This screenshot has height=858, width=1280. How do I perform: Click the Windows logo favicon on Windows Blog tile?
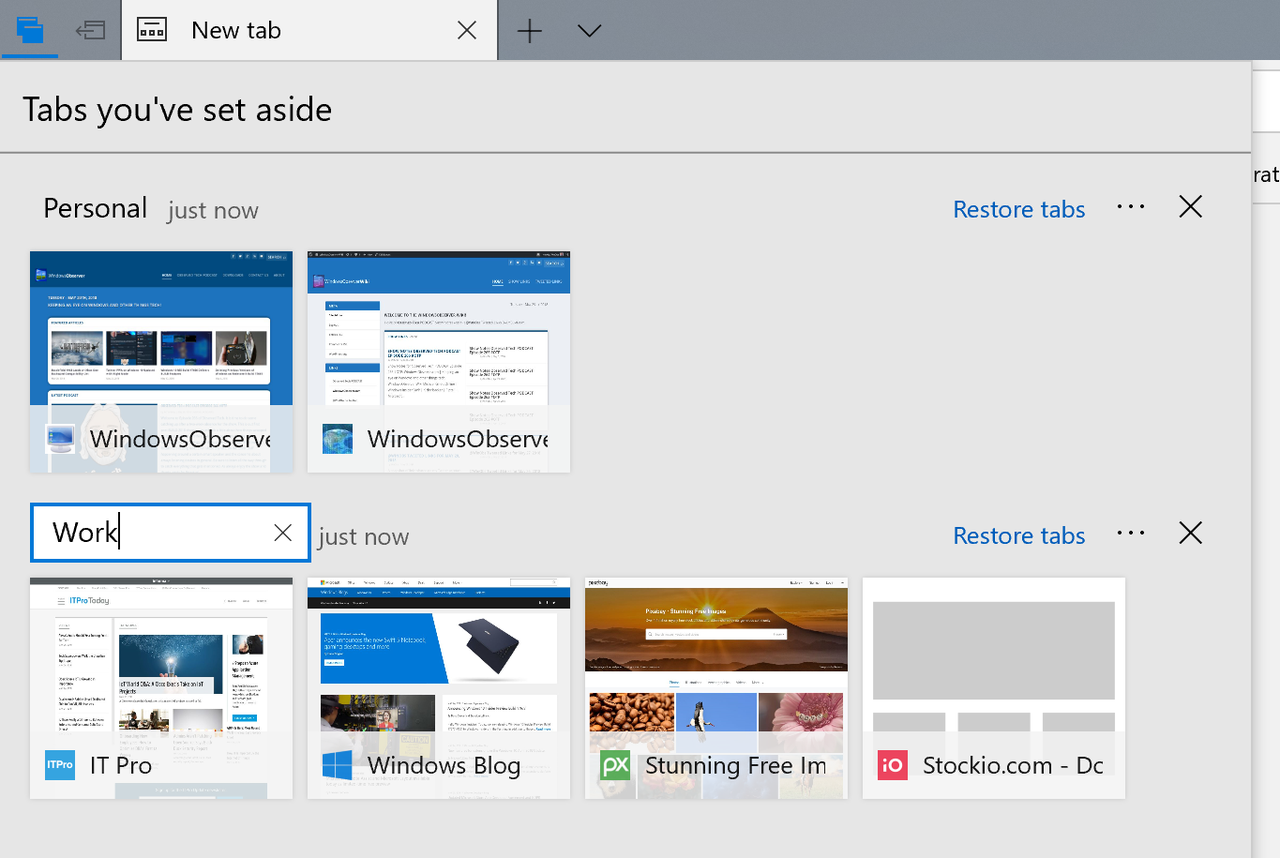click(x=337, y=765)
